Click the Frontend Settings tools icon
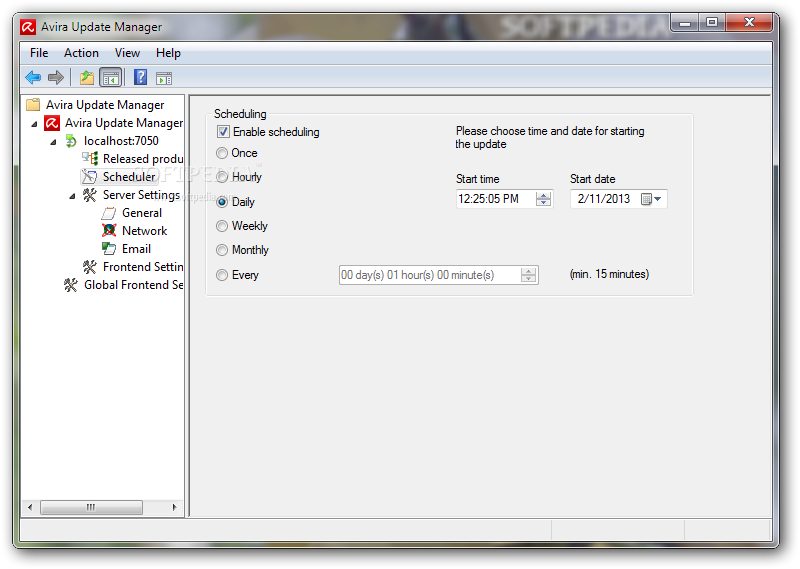 click(x=90, y=267)
